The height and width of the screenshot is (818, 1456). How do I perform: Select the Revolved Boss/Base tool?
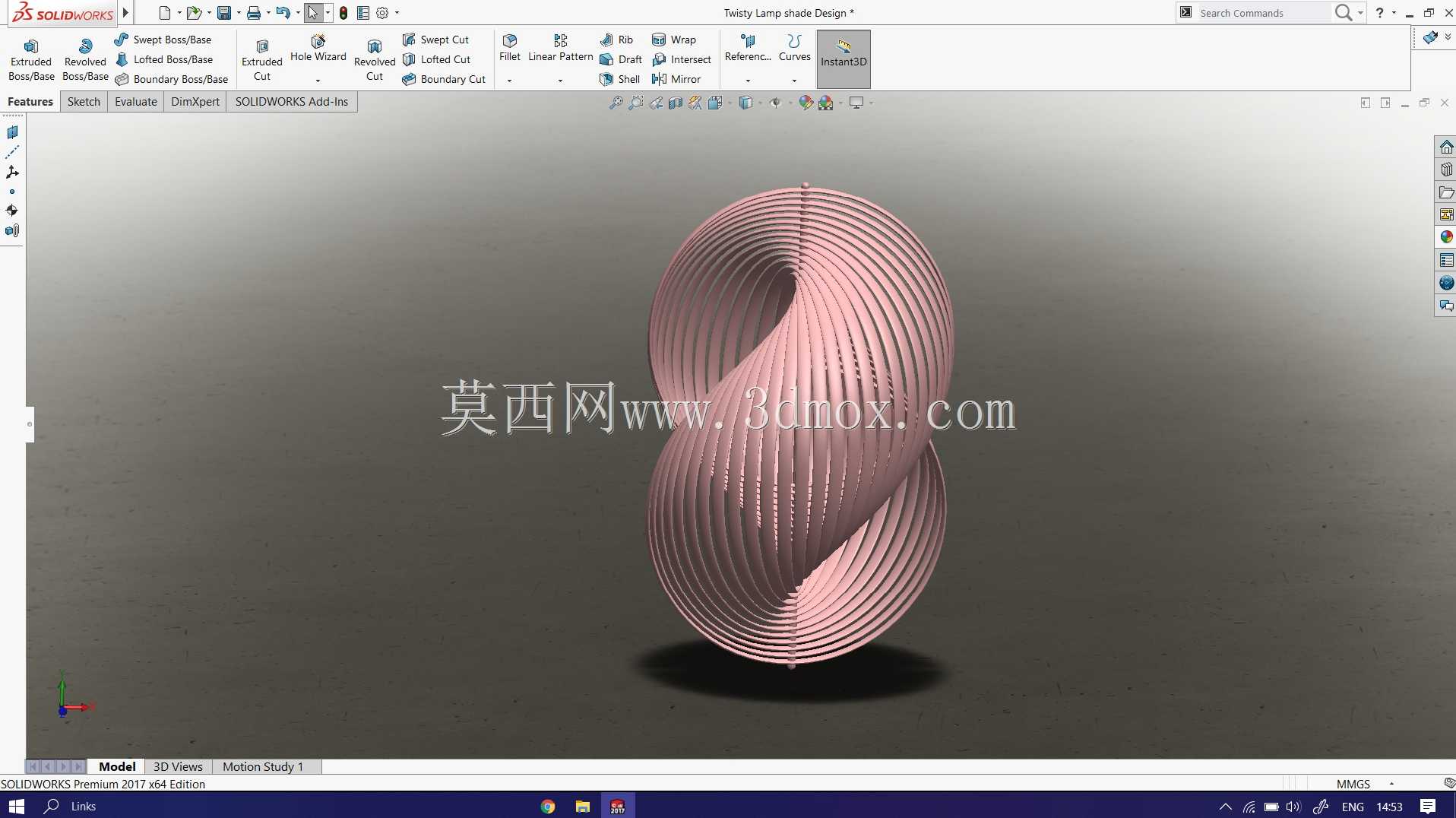pos(85,59)
